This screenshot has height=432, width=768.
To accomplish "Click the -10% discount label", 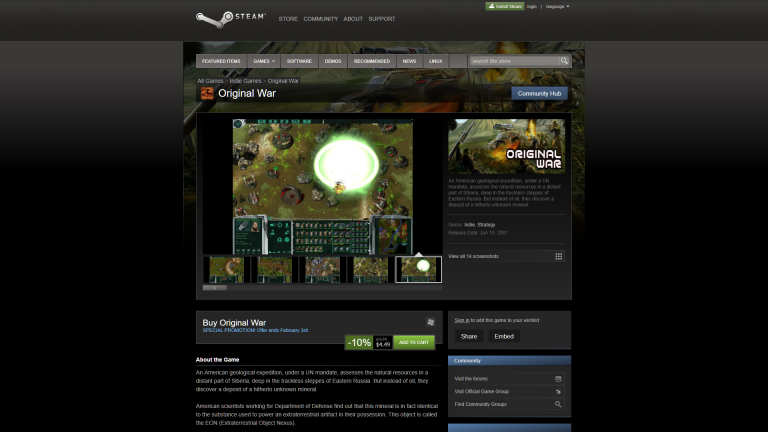I will pos(359,342).
